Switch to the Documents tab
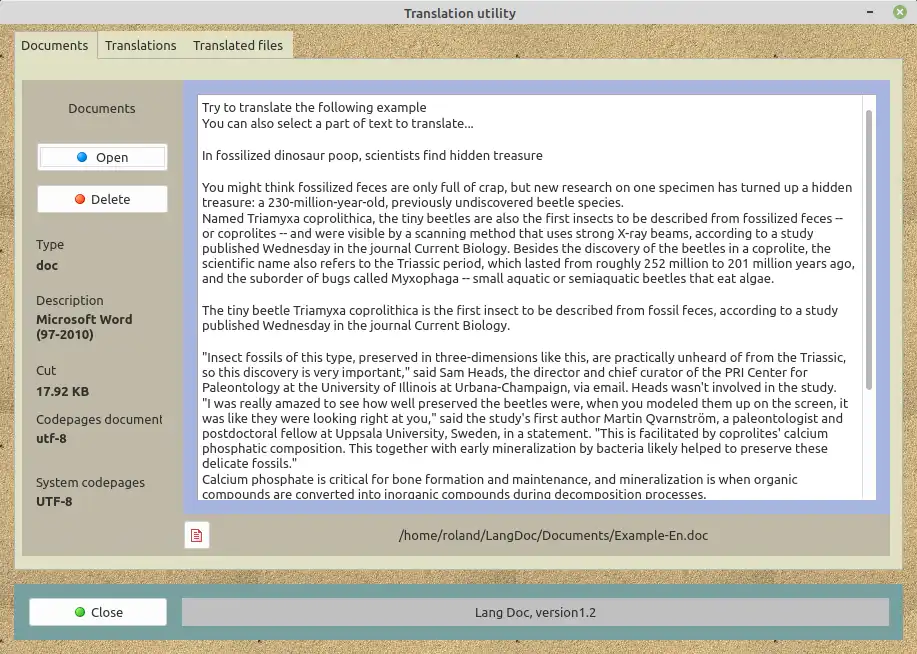The image size is (917, 654). [54, 46]
